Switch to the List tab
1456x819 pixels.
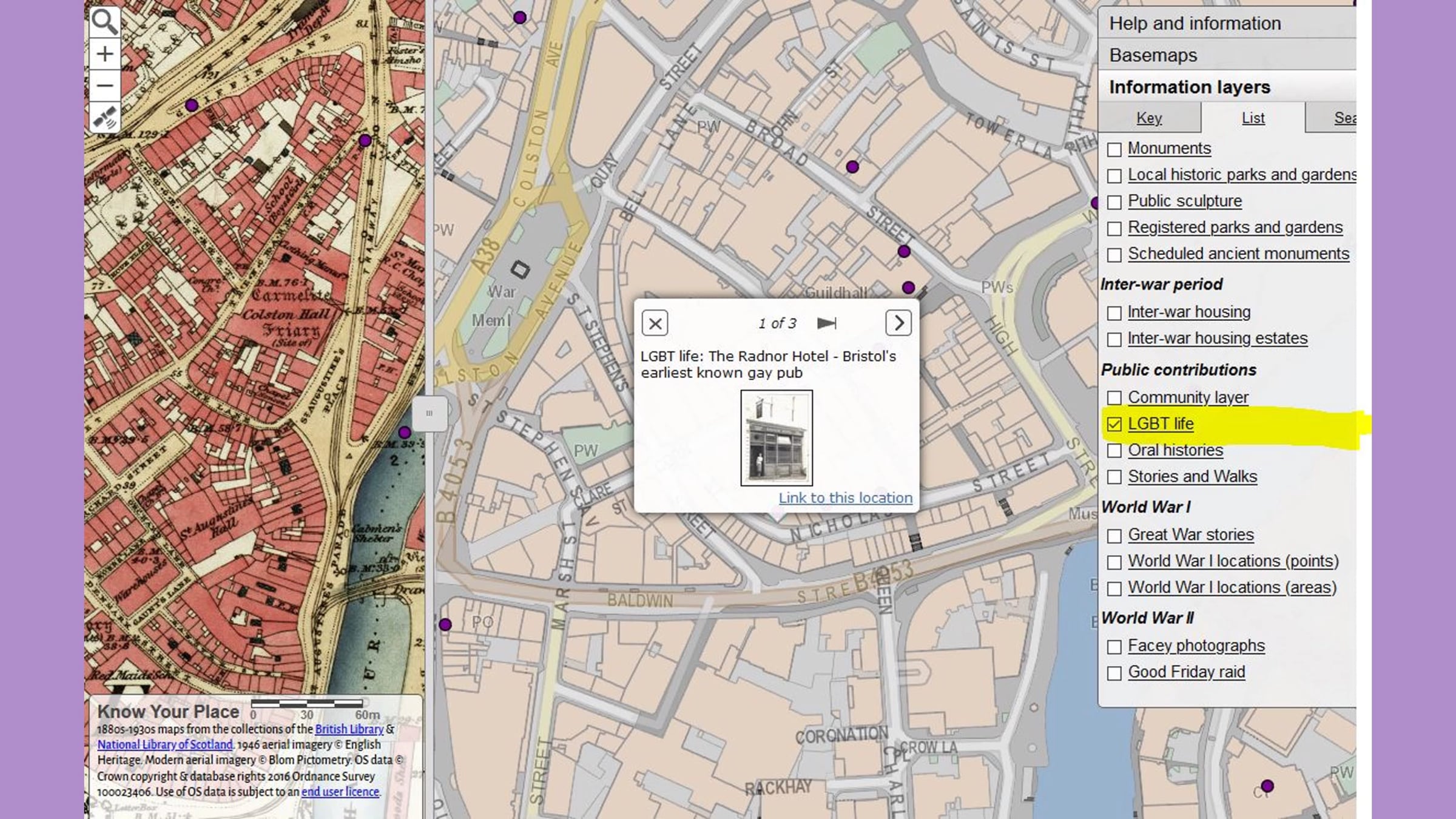1253,118
